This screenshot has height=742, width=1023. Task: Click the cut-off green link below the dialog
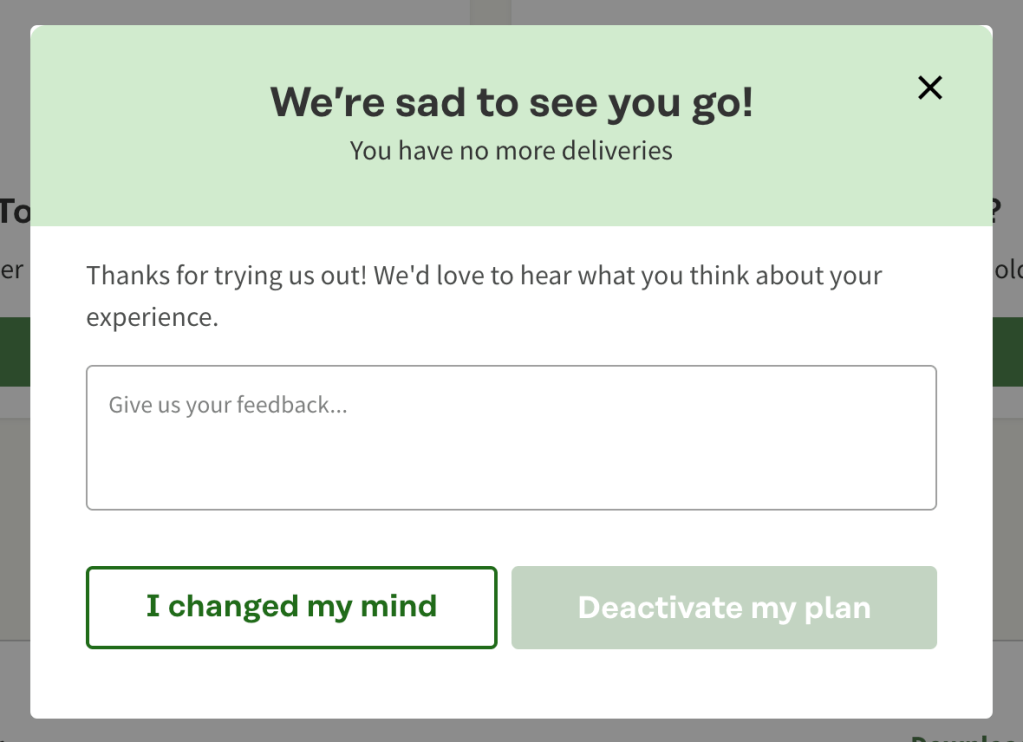pyautogui.click(x=965, y=738)
